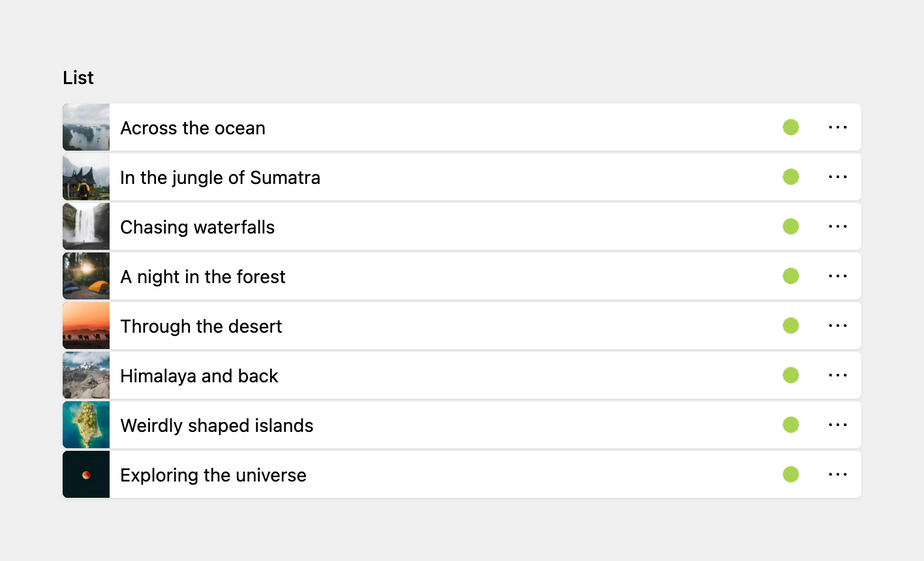Click the Weirdly shaped islands title

(x=217, y=426)
